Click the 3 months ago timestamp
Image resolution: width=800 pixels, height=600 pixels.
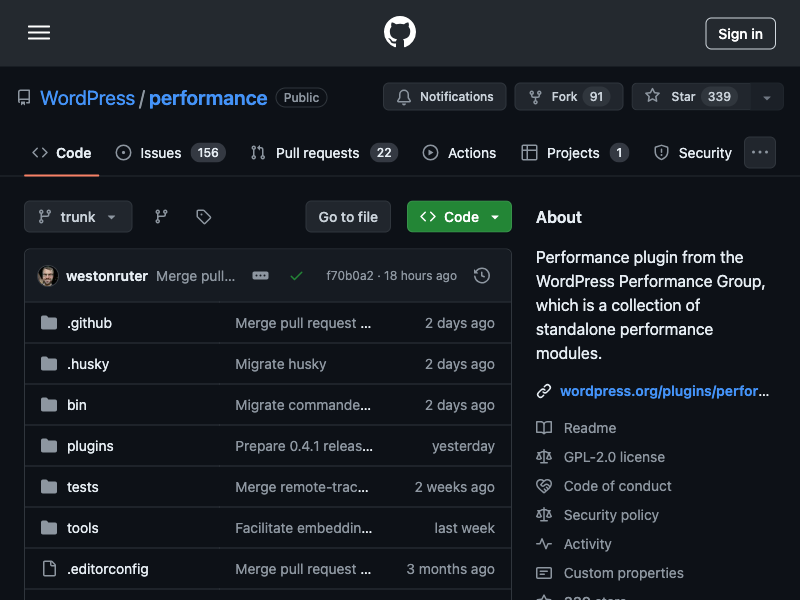click(451, 569)
